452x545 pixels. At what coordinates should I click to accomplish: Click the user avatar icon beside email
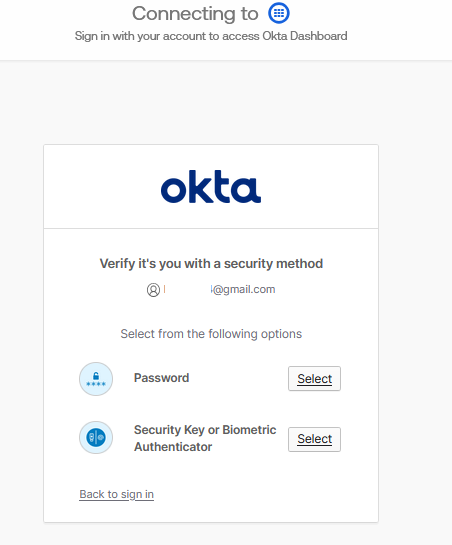coord(153,290)
